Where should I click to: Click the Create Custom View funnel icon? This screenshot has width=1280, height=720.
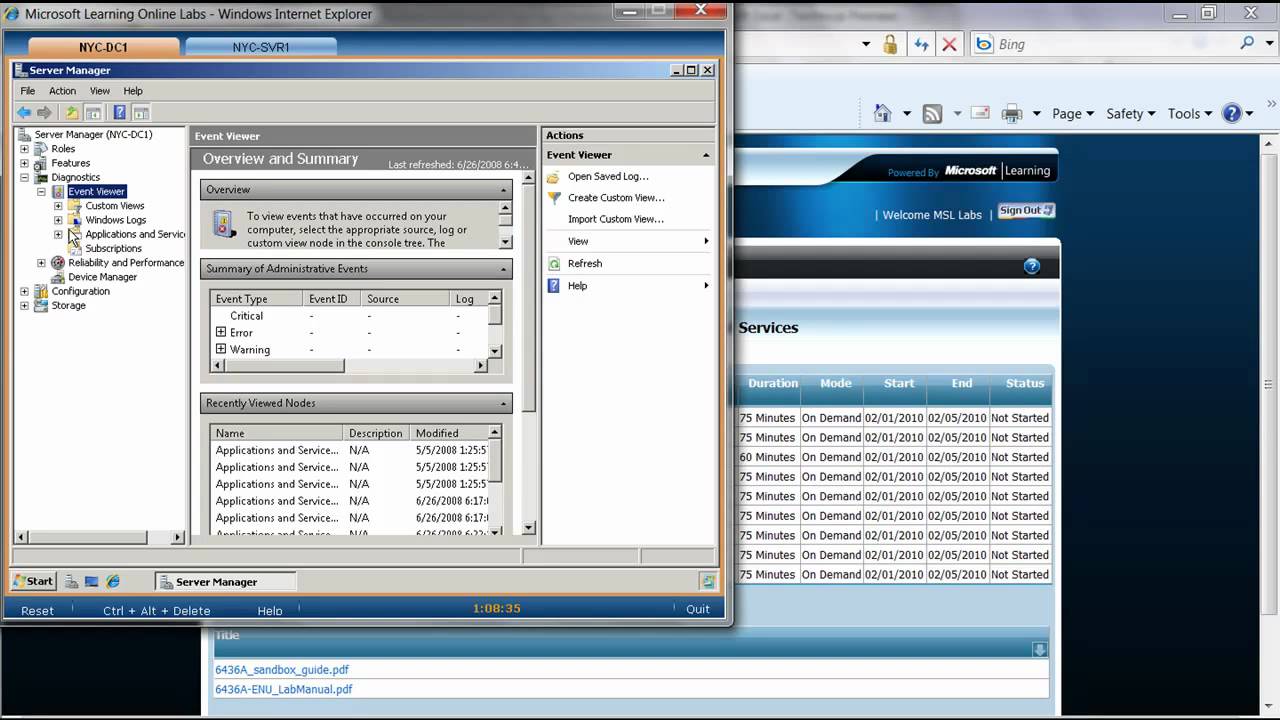[x=554, y=198]
